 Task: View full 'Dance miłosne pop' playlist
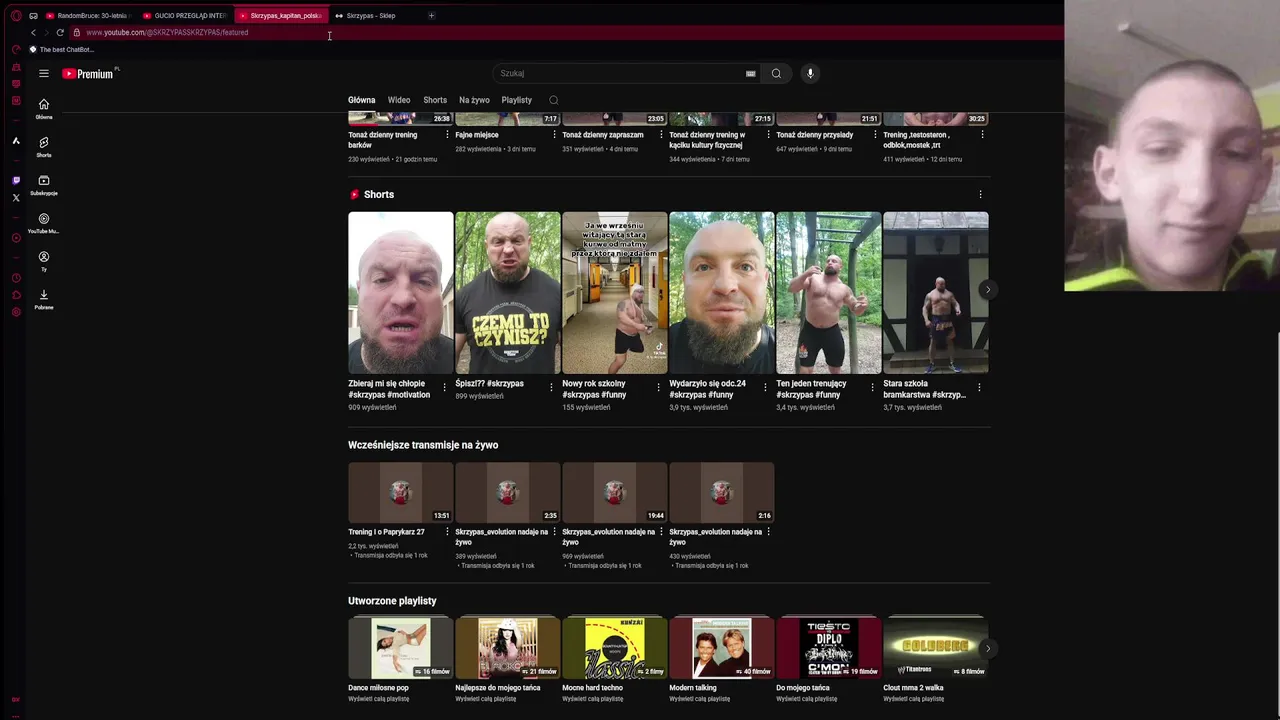click(378, 699)
